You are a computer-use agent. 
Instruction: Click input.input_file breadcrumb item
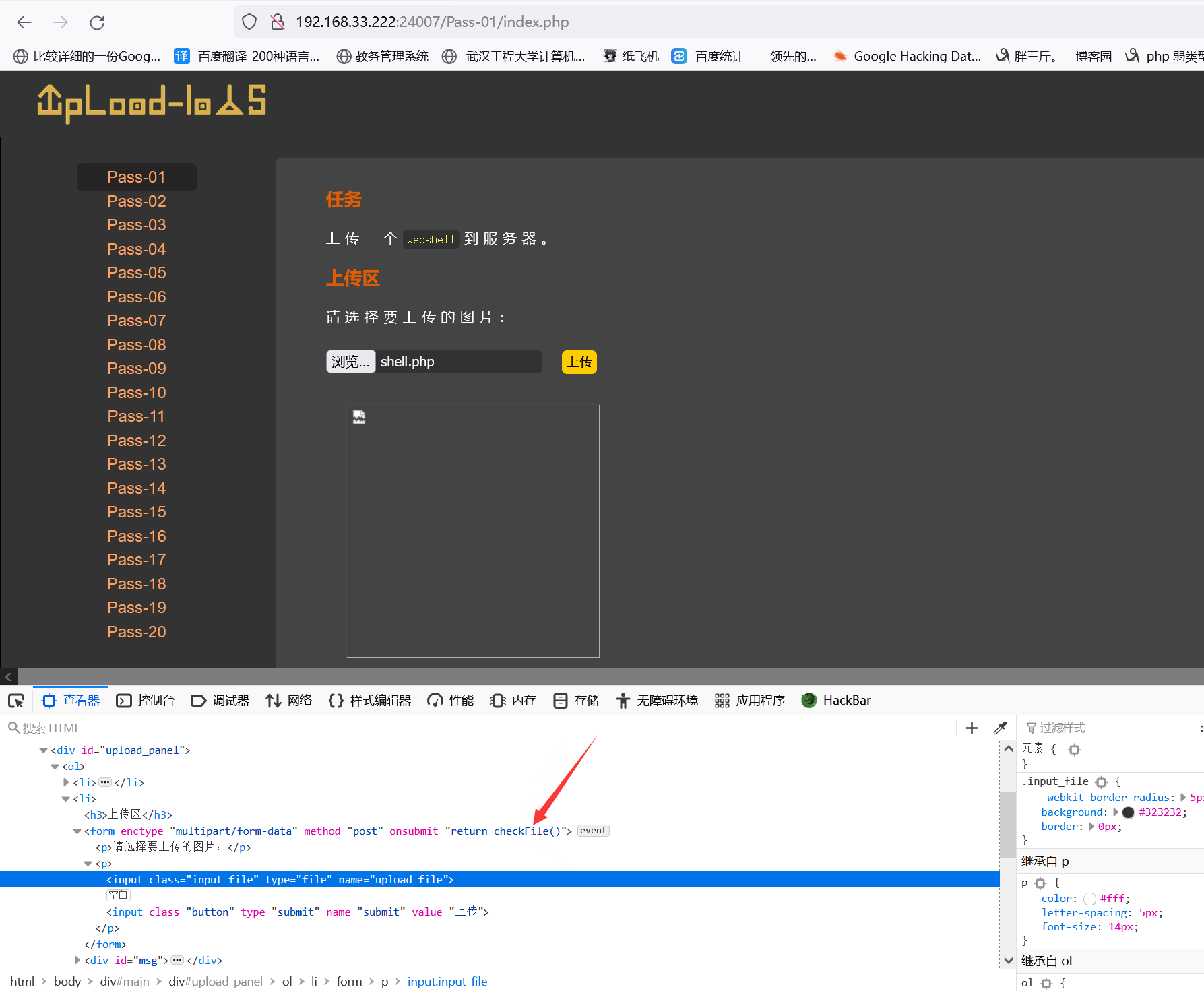pyautogui.click(x=447, y=982)
